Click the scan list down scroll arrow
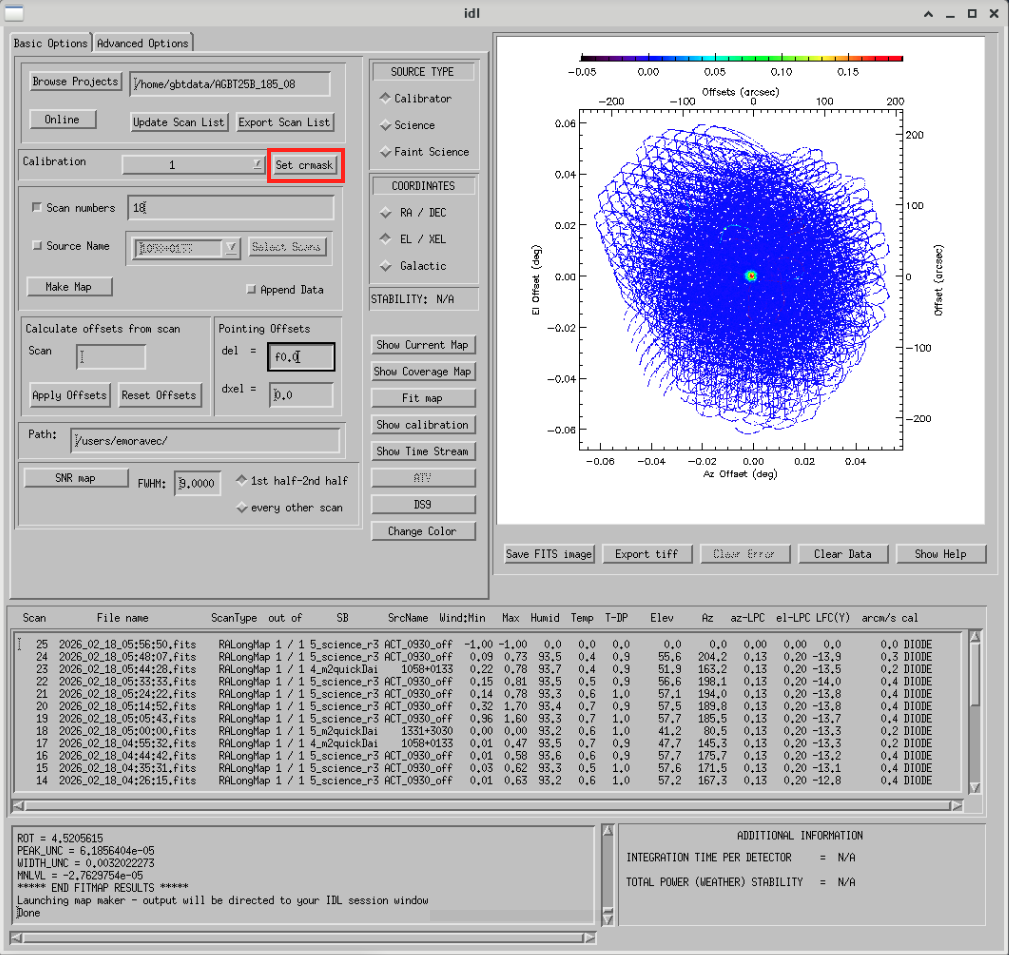Image resolution: width=1009 pixels, height=955 pixels. pyautogui.click(x=975, y=788)
